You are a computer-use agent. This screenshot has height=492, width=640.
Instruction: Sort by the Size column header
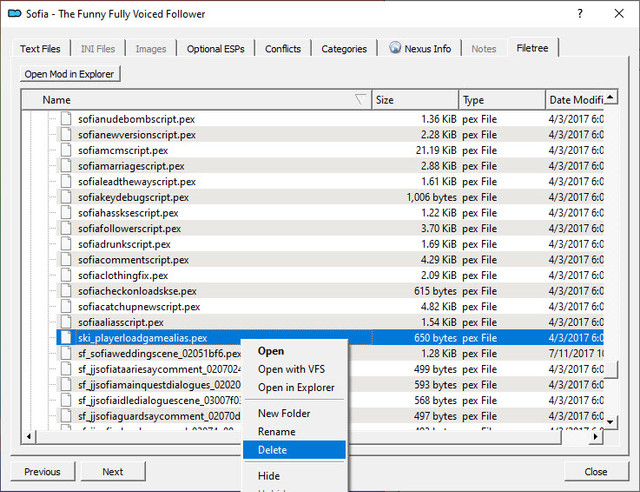[x=416, y=100]
